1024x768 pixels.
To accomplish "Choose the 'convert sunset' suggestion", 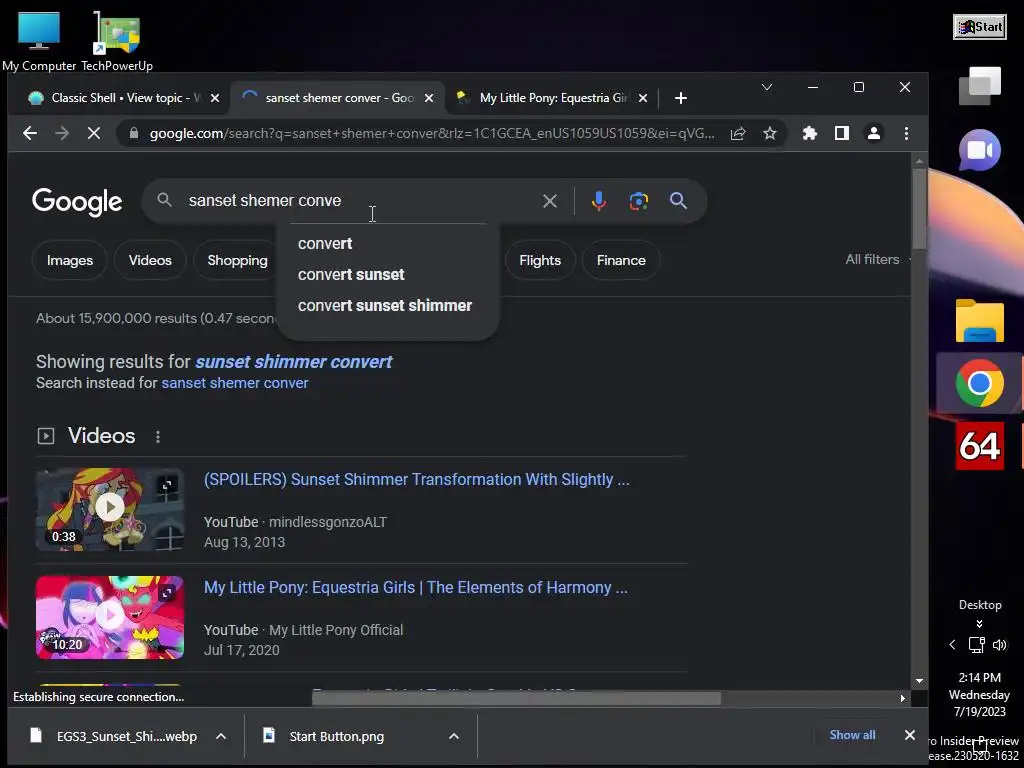I will [388, 275].
